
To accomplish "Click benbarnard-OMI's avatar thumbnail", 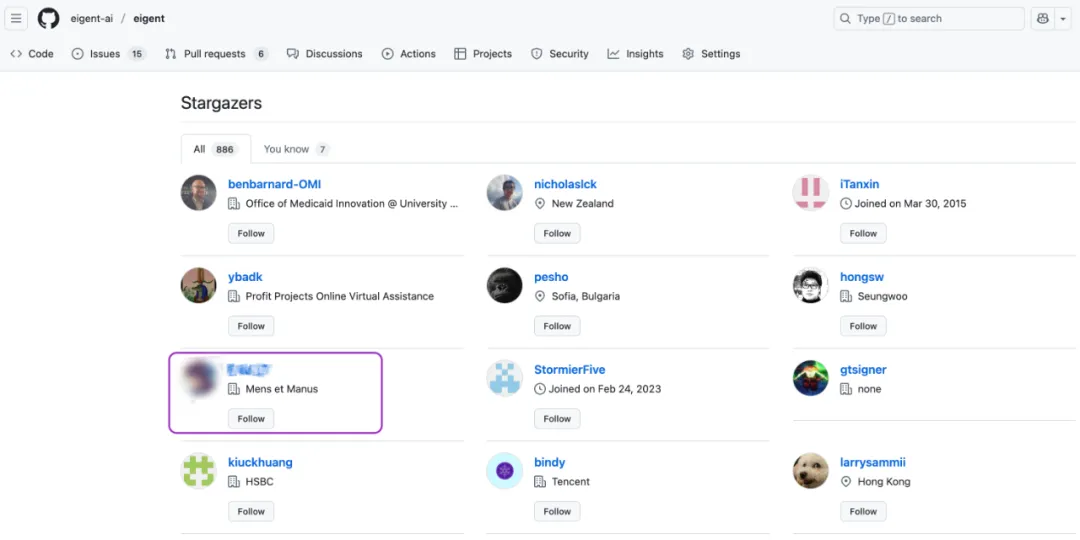I will tap(199, 193).
